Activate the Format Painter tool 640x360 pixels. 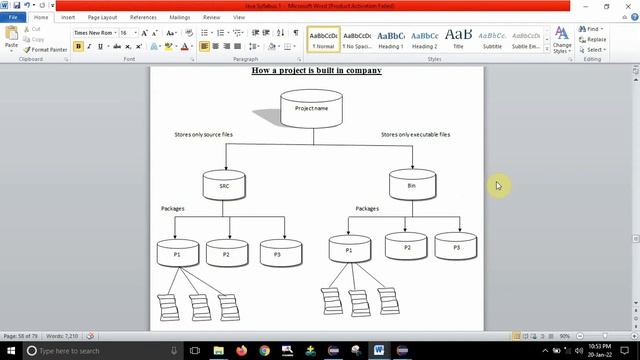[x=45, y=49]
